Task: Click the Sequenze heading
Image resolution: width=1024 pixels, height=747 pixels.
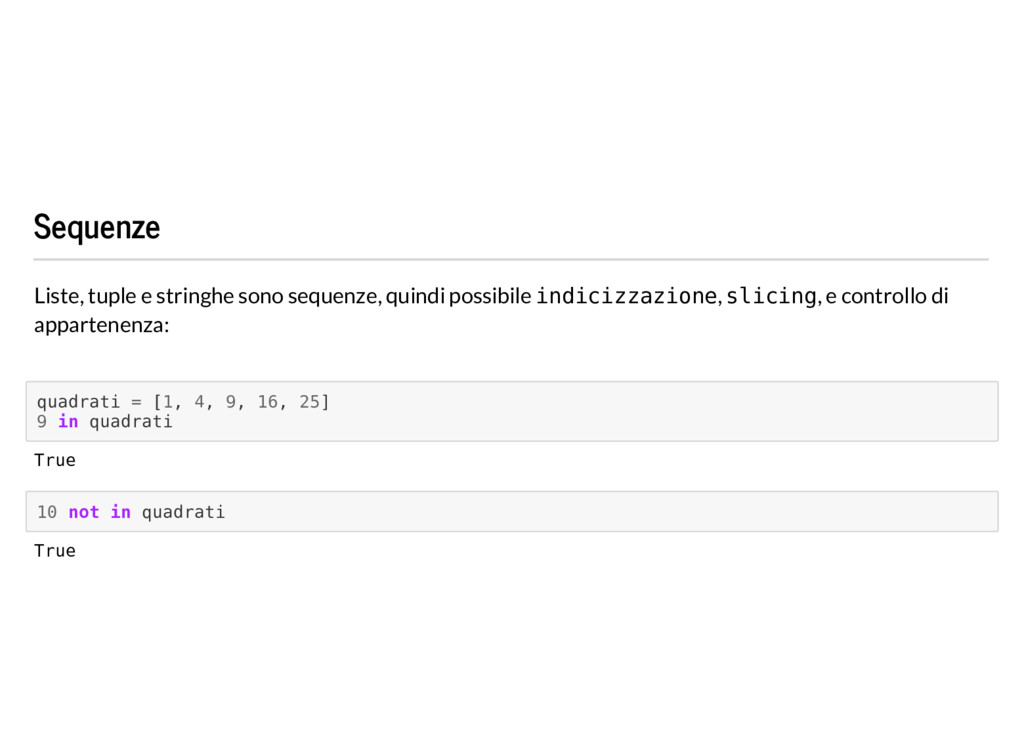Action: click(x=97, y=227)
